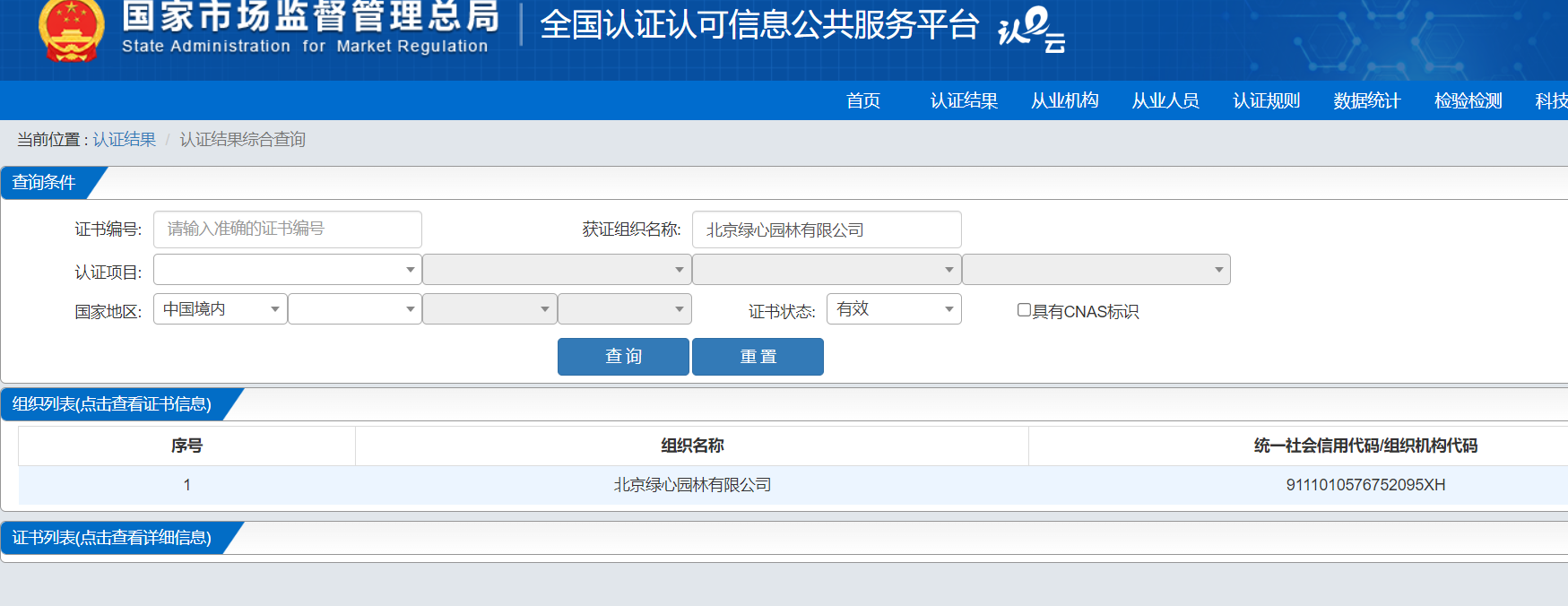Click the 全国认证认可信息公共服务平台 title
1568x606 pixels.
(x=759, y=25)
